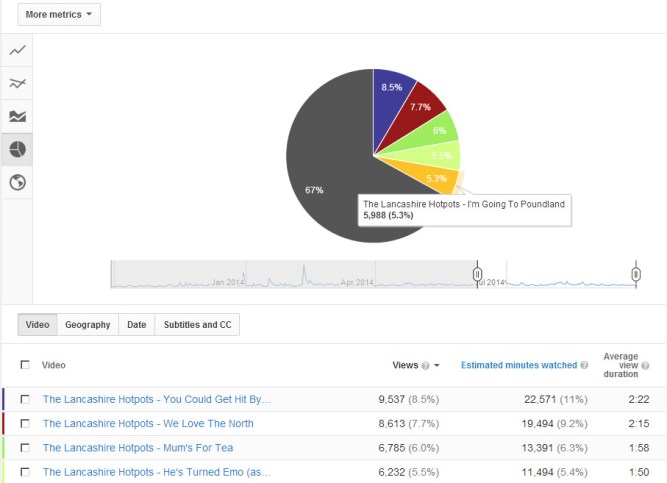
Task: Click the 8,613 (7.7%) views value
Action: tap(408, 423)
